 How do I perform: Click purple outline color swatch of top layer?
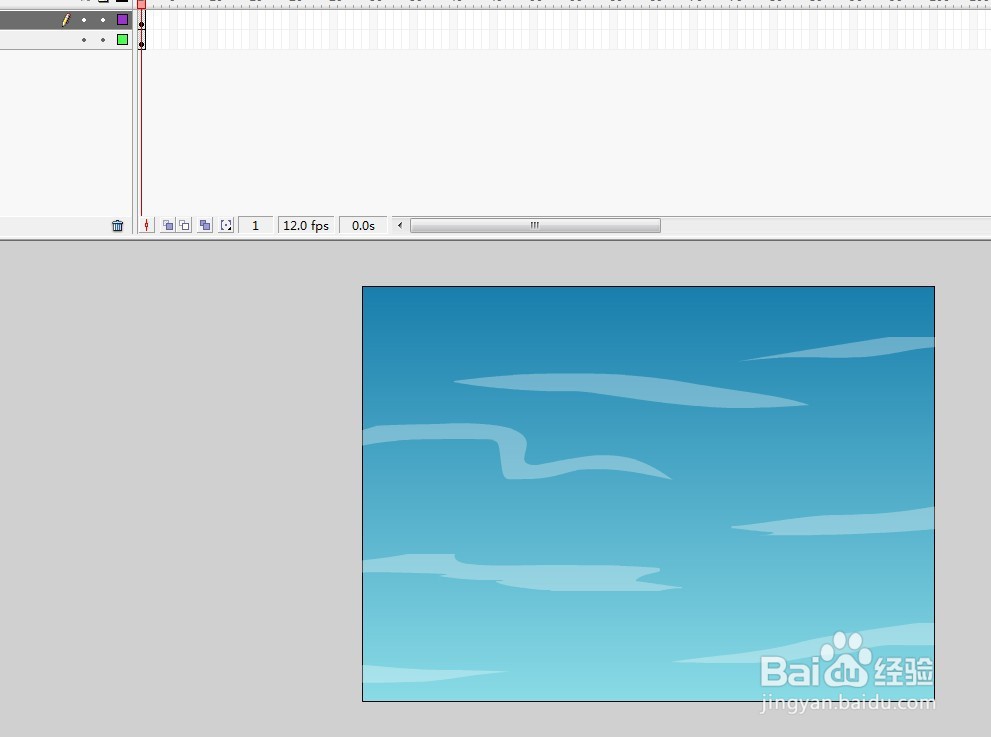[123, 20]
